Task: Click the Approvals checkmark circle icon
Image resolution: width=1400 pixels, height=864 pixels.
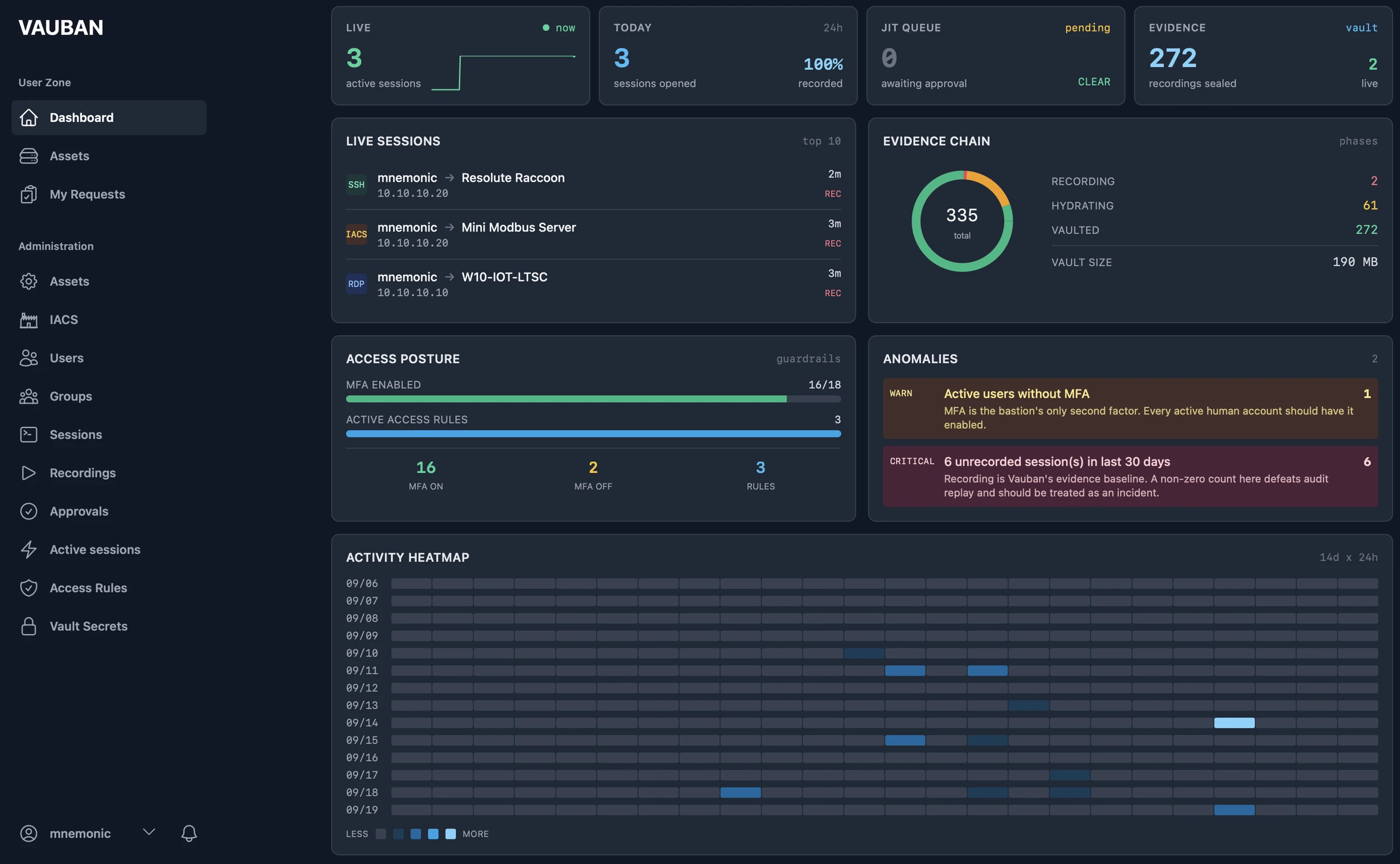Action: [x=29, y=511]
